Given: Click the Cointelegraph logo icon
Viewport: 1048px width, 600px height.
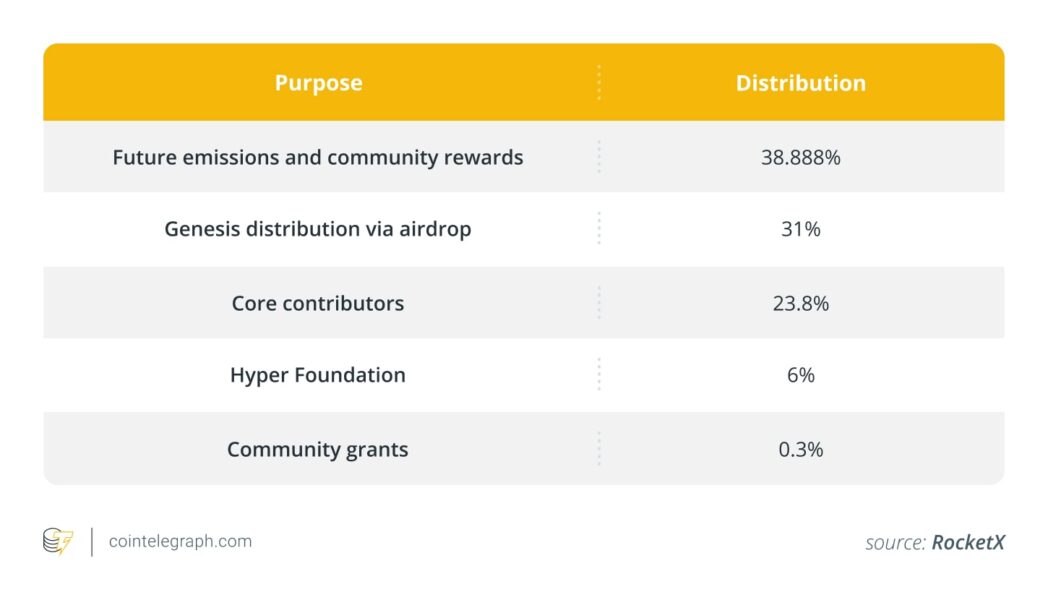Looking at the screenshot, I should pos(58,542).
